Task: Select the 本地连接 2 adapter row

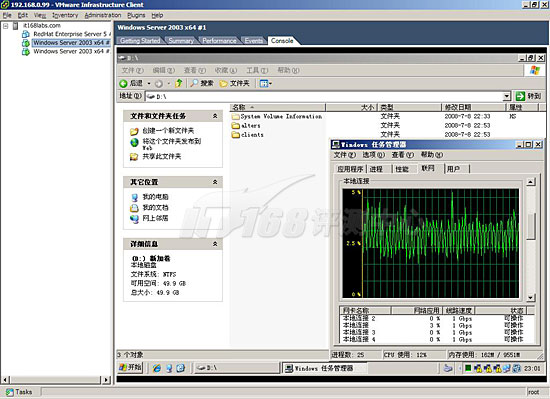Action: click(437, 319)
